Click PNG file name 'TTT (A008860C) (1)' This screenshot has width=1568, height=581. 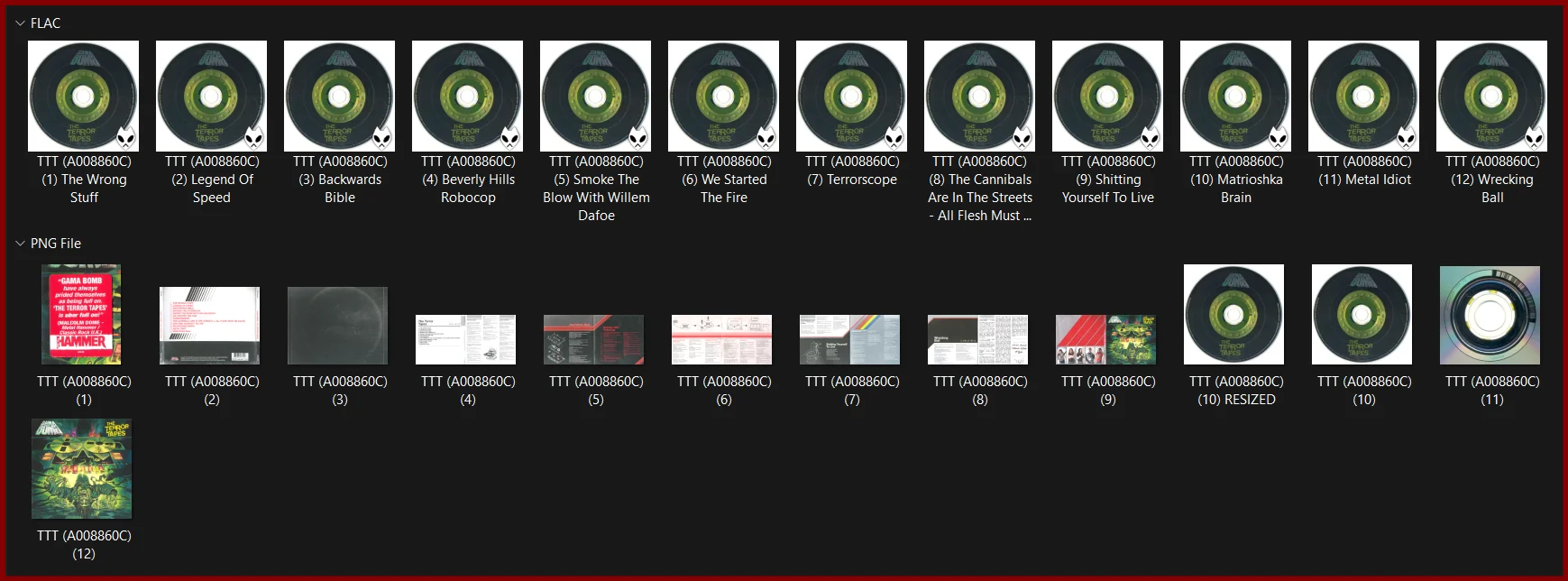(84, 391)
